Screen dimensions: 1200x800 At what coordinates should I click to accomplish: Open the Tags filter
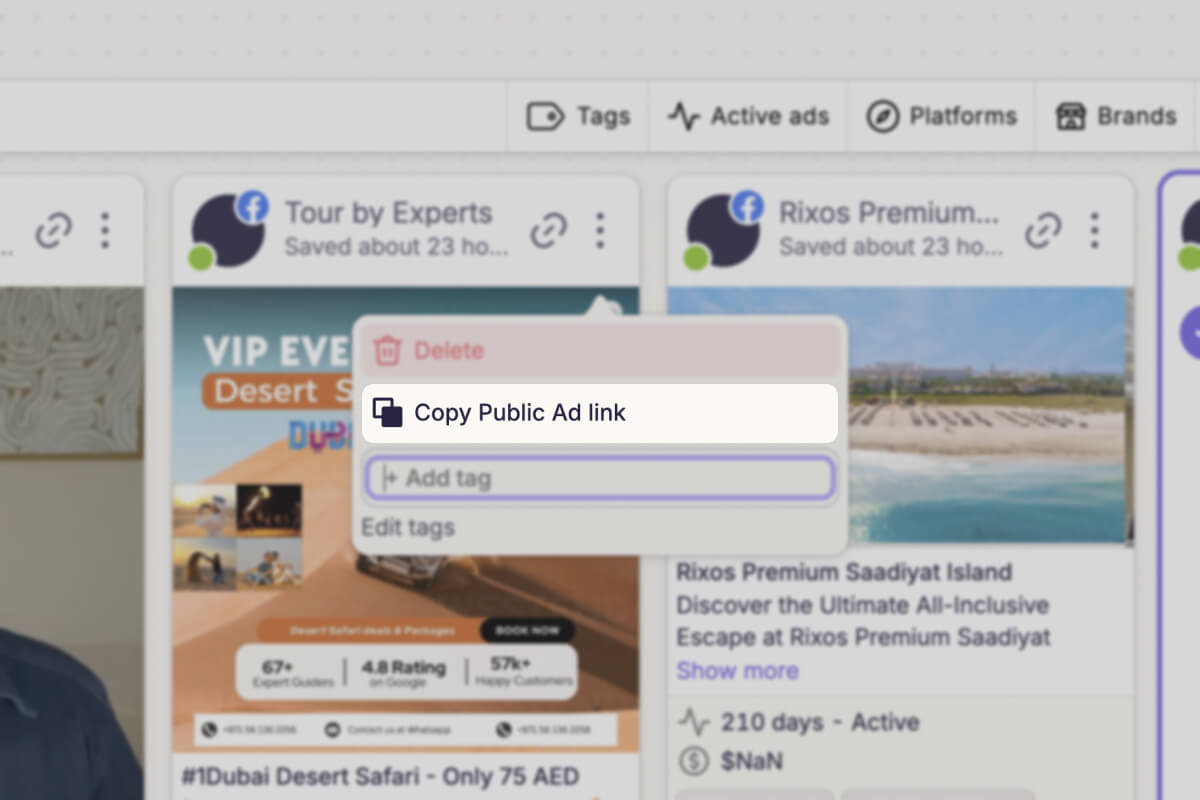click(x=579, y=117)
